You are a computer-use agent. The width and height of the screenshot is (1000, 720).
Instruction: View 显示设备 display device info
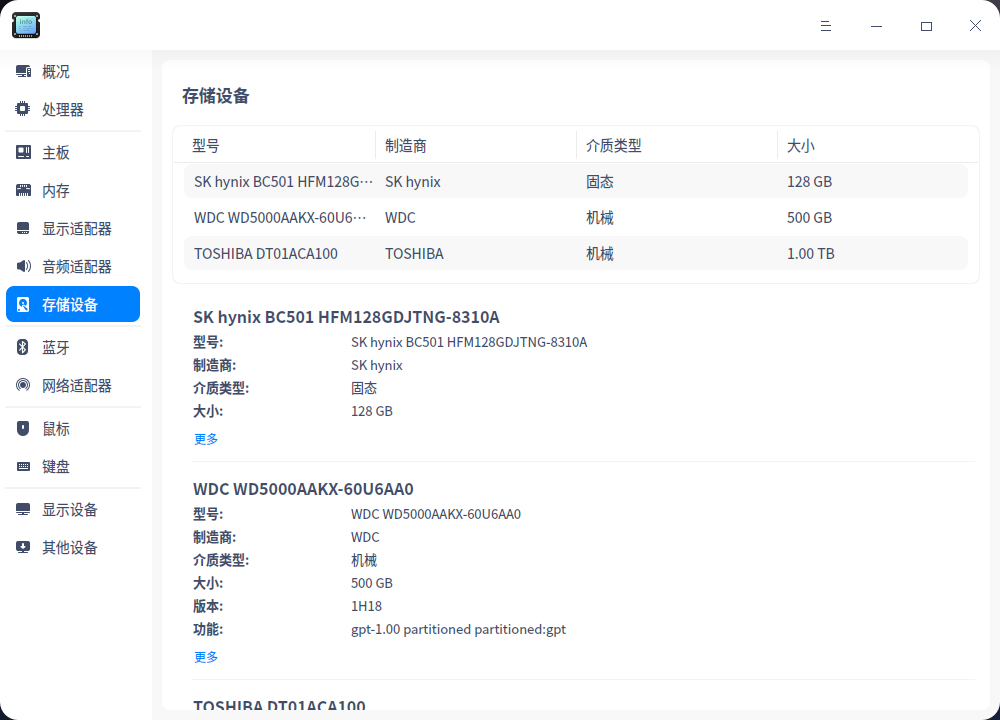tap(66, 509)
